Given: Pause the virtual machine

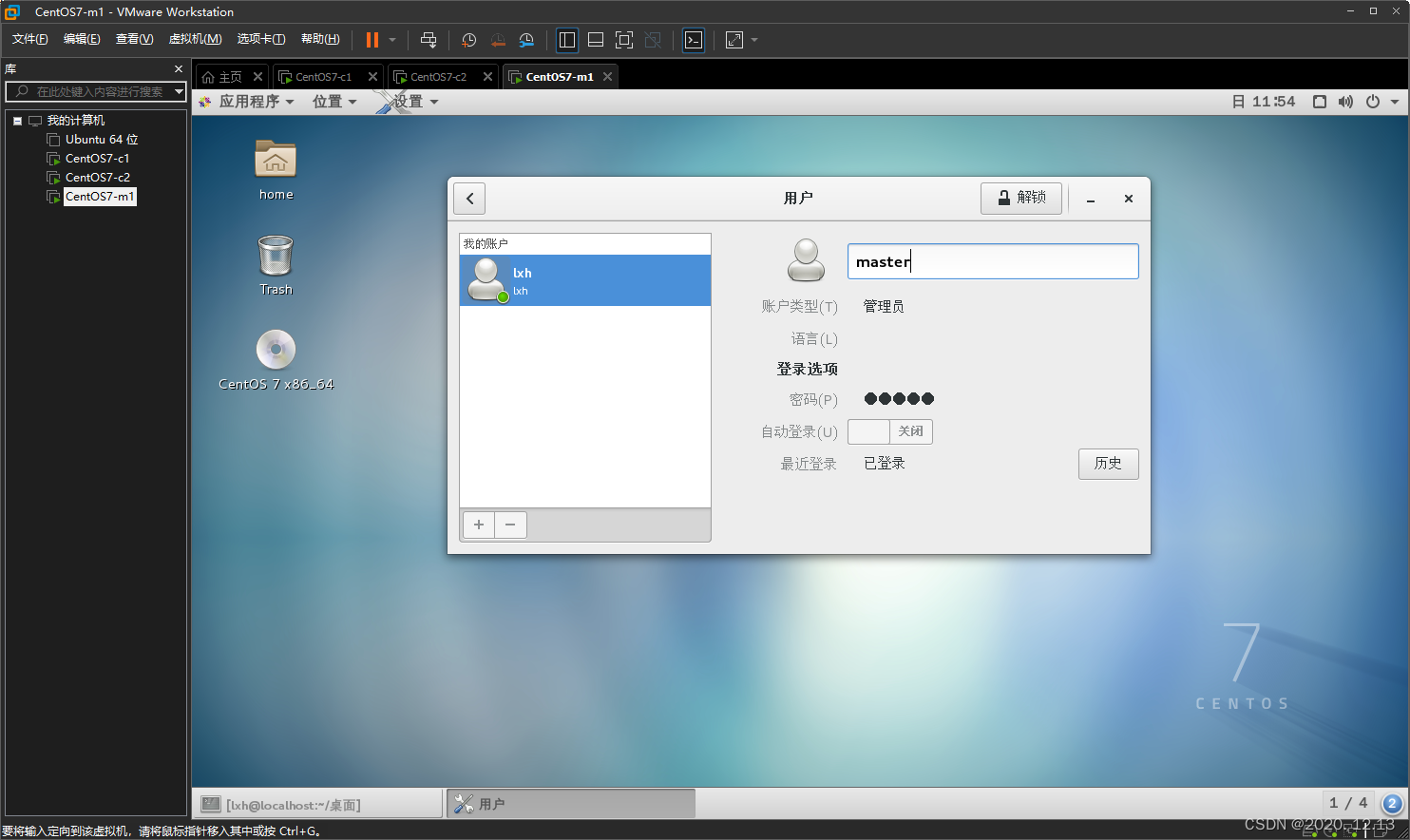Looking at the screenshot, I should pos(372,40).
